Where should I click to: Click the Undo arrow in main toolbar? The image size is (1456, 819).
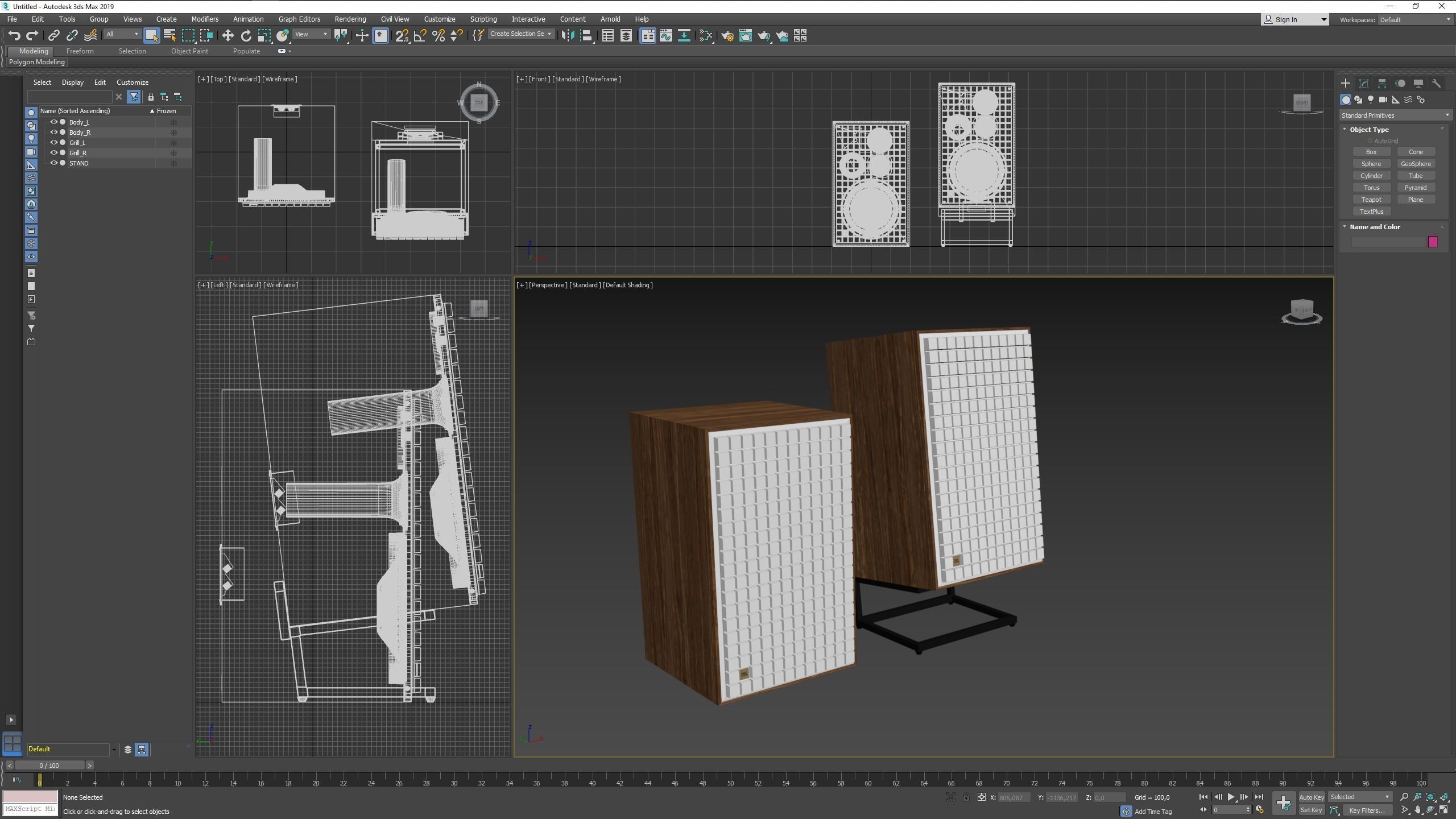14,35
